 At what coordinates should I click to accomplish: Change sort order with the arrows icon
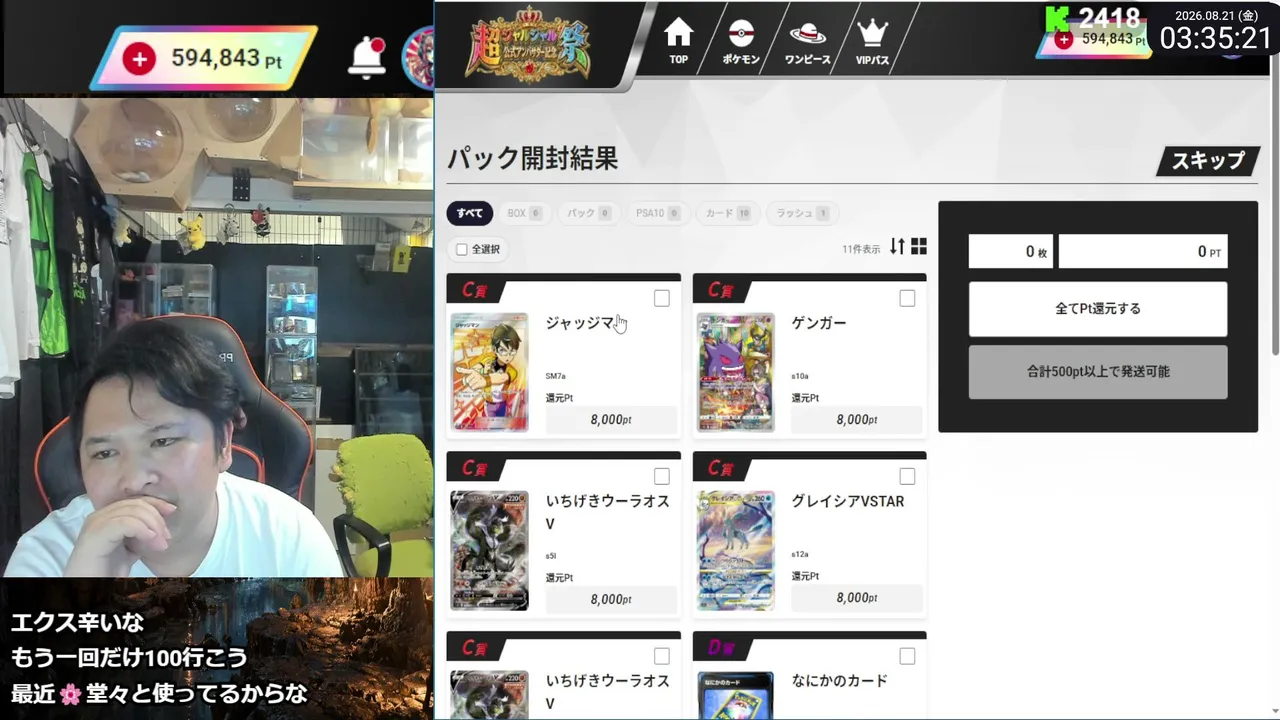click(x=897, y=247)
